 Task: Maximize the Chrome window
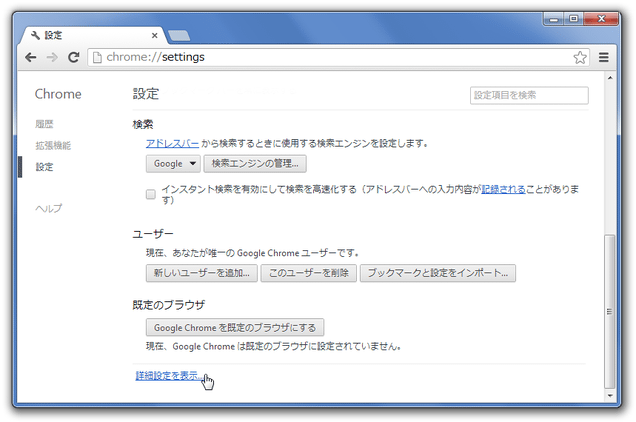573,19
